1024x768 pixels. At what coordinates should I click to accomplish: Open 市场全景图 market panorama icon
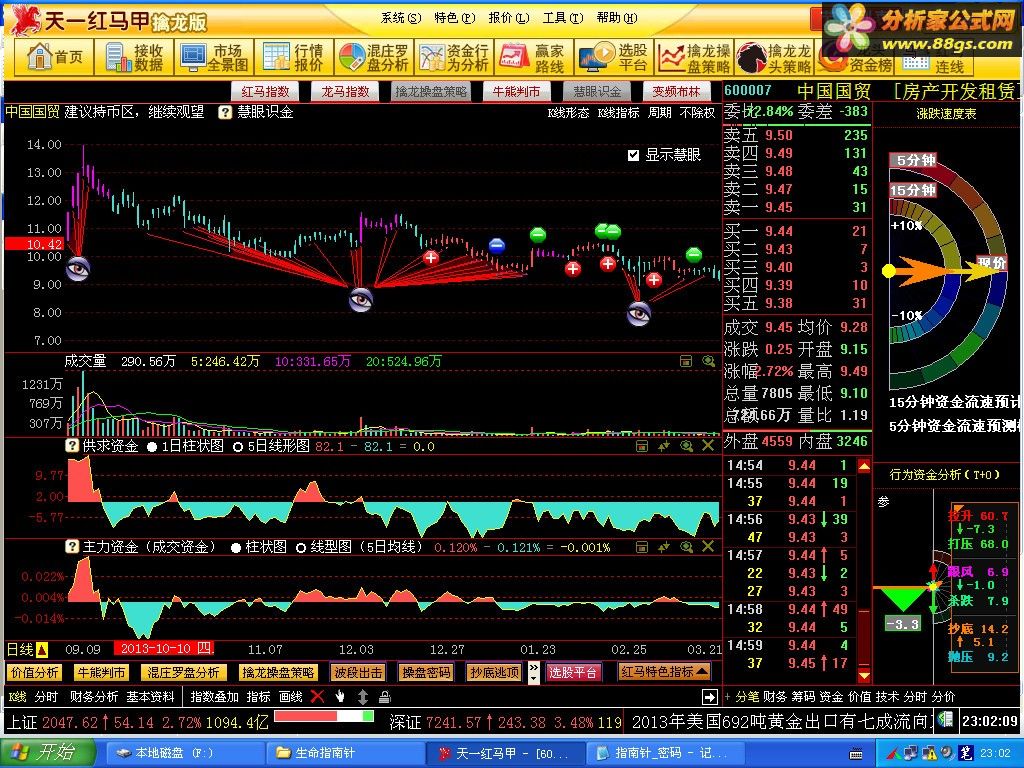[x=214, y=57]
